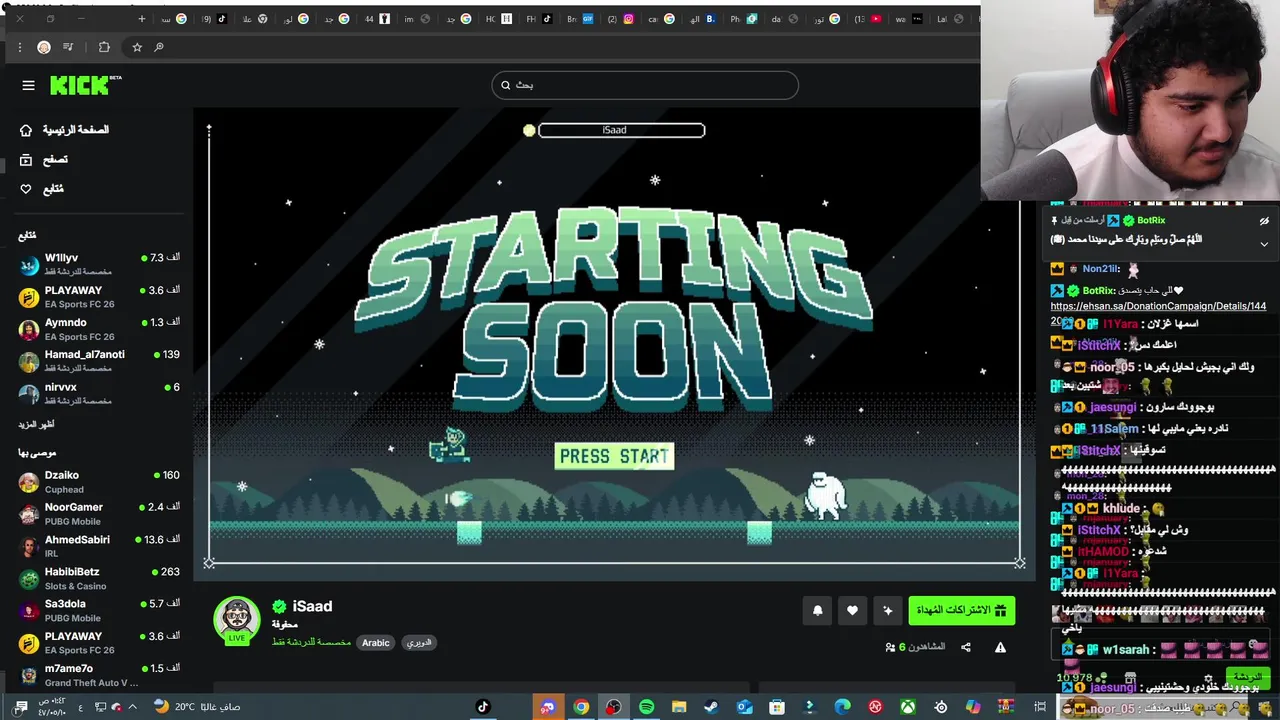The width and height of the screenshot is (1280, 720).
Task: Open Google Chrome from taskbar
Action: pyautogui.click(x=581, y=707)
